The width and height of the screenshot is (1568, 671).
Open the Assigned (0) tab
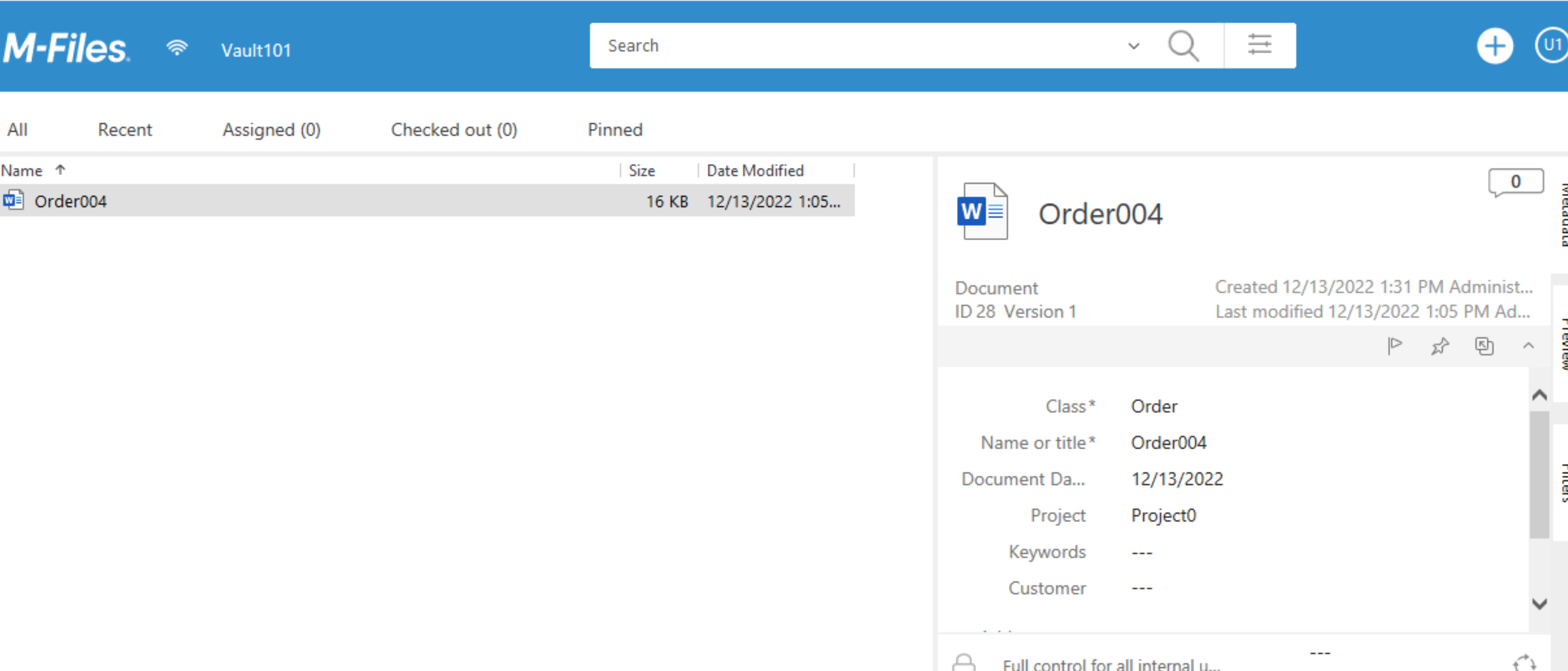click(272, 130)
